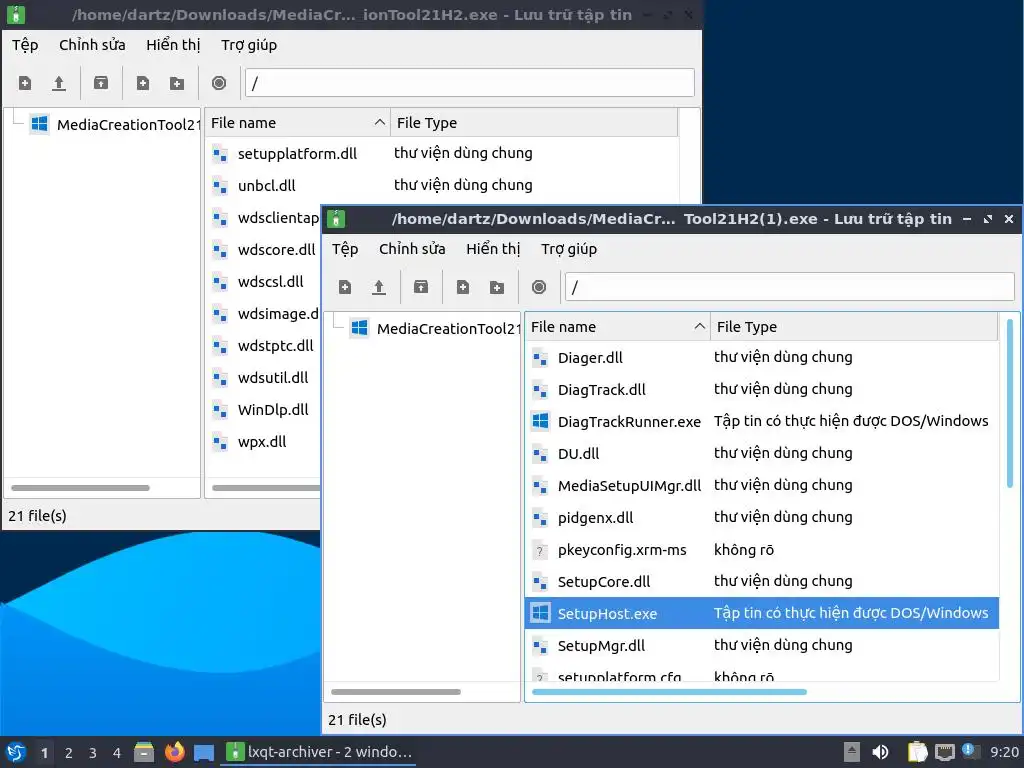Image resolution: width=1024 pixels, height=768 pixels.
Task: Click Stop icon in front window toolbar
Action: pos(539,287)
